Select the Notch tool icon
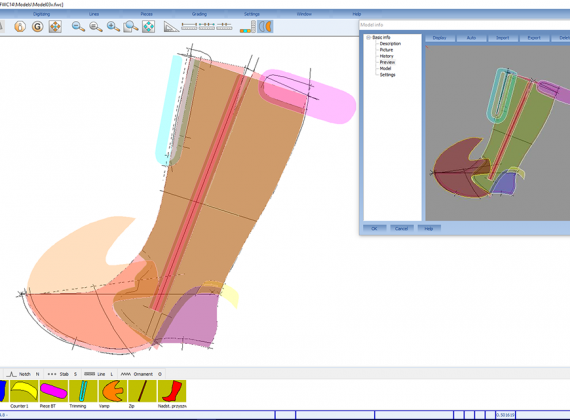Screen dimensions: 570x420 tap(12, 374)
